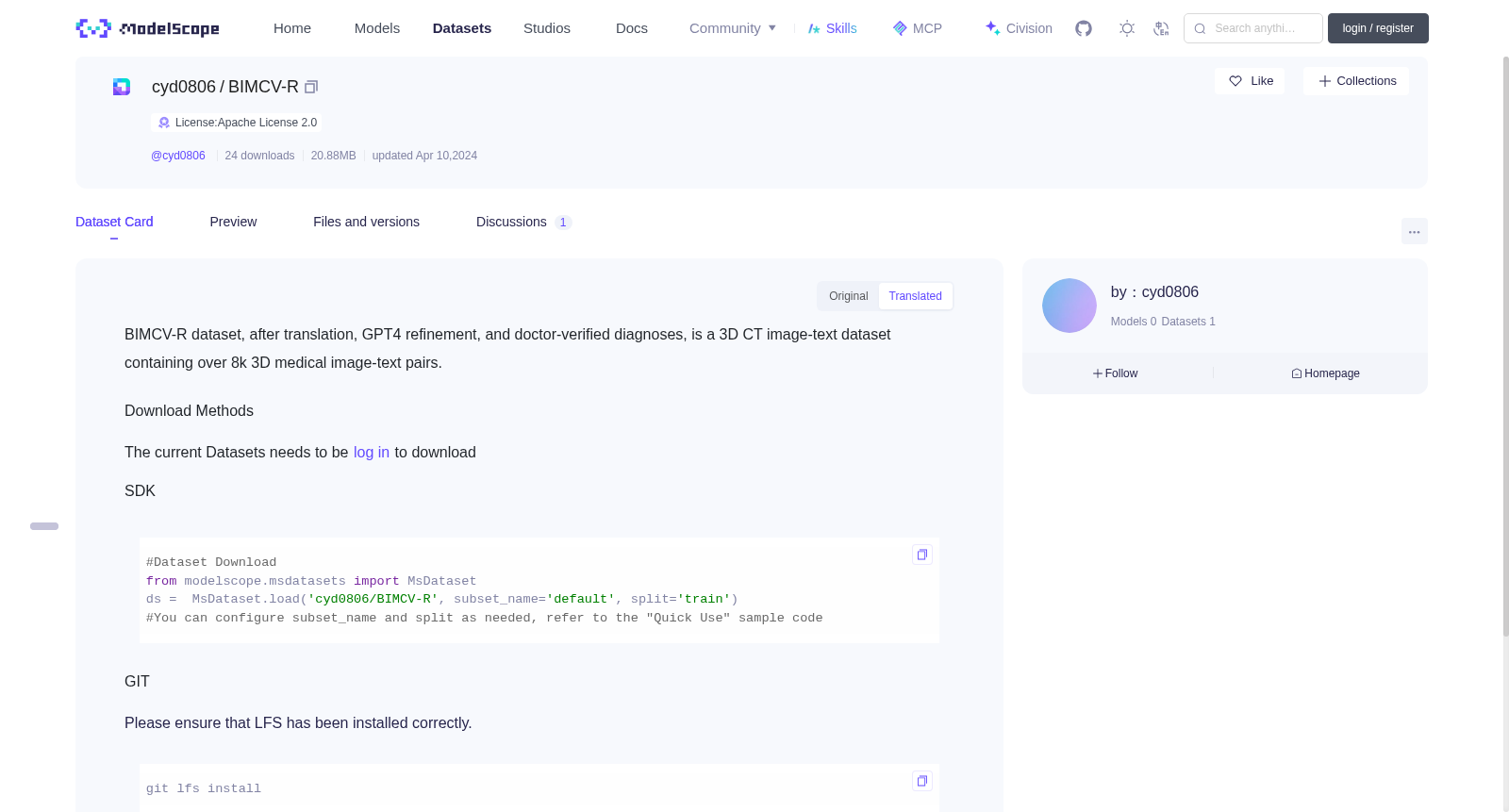This screenshot has width=1509, height=812.
Task: Like this dataset
Action: tap(1250, 81)
